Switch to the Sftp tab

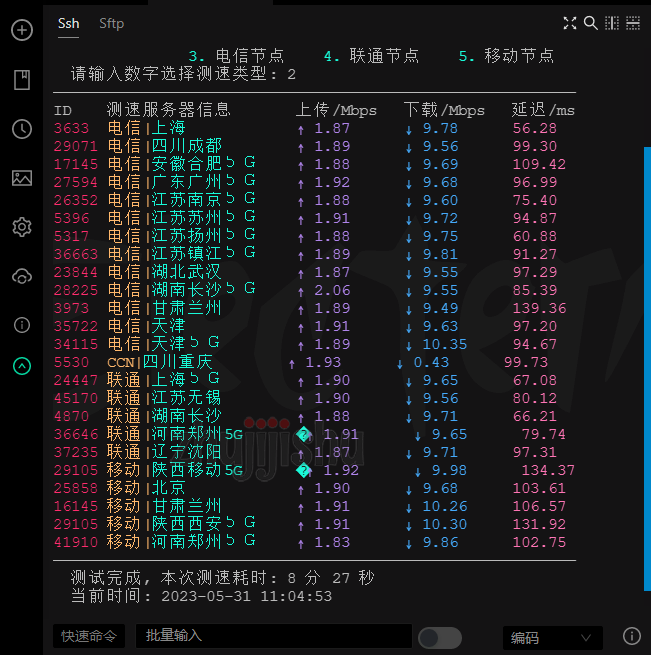[112, 23]
